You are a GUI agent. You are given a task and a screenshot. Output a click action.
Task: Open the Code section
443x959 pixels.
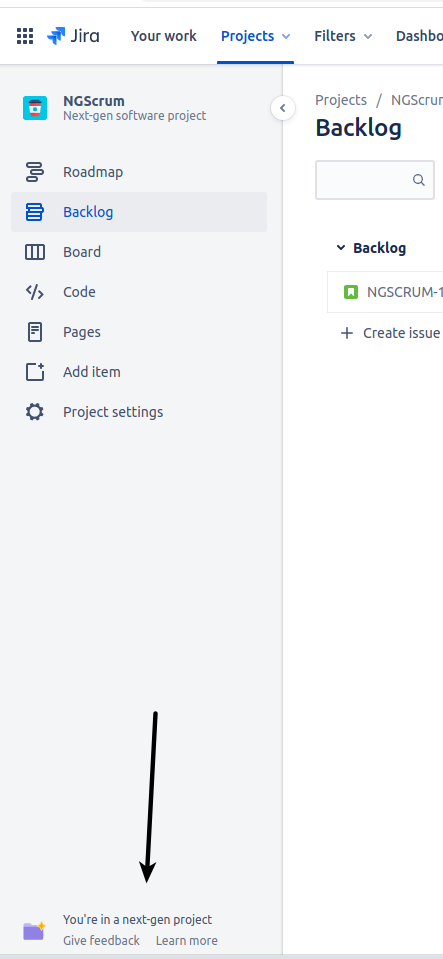click(x=139, y=292)
